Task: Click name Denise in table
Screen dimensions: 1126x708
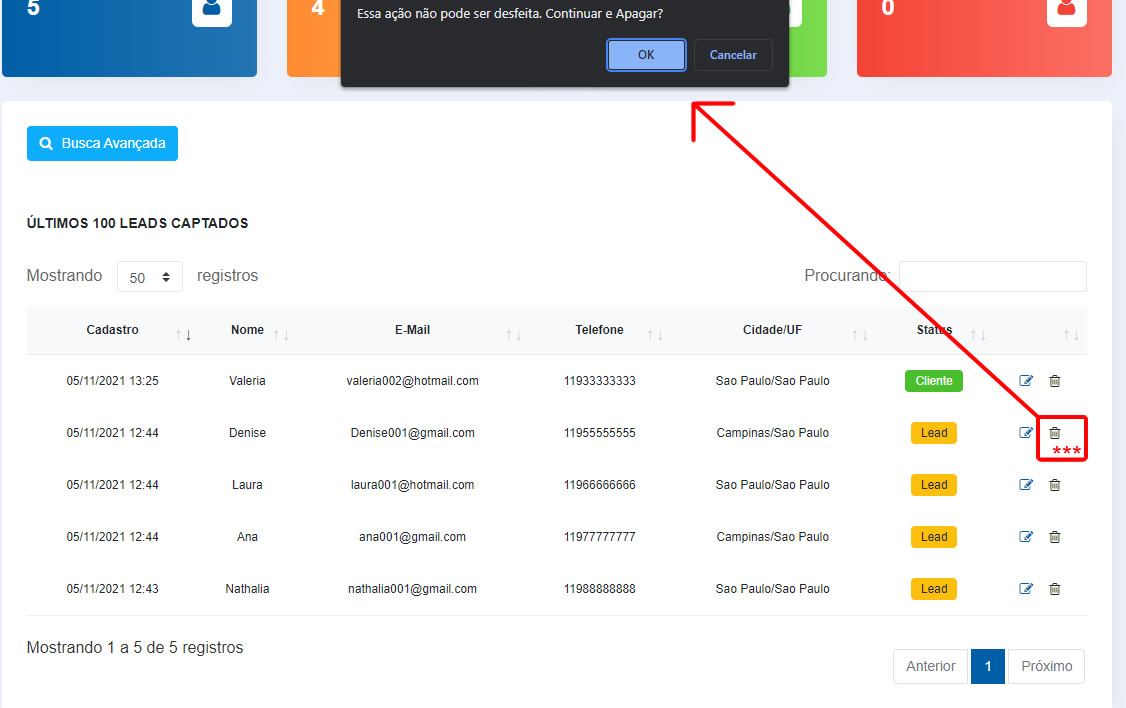Action: [247, 432]
